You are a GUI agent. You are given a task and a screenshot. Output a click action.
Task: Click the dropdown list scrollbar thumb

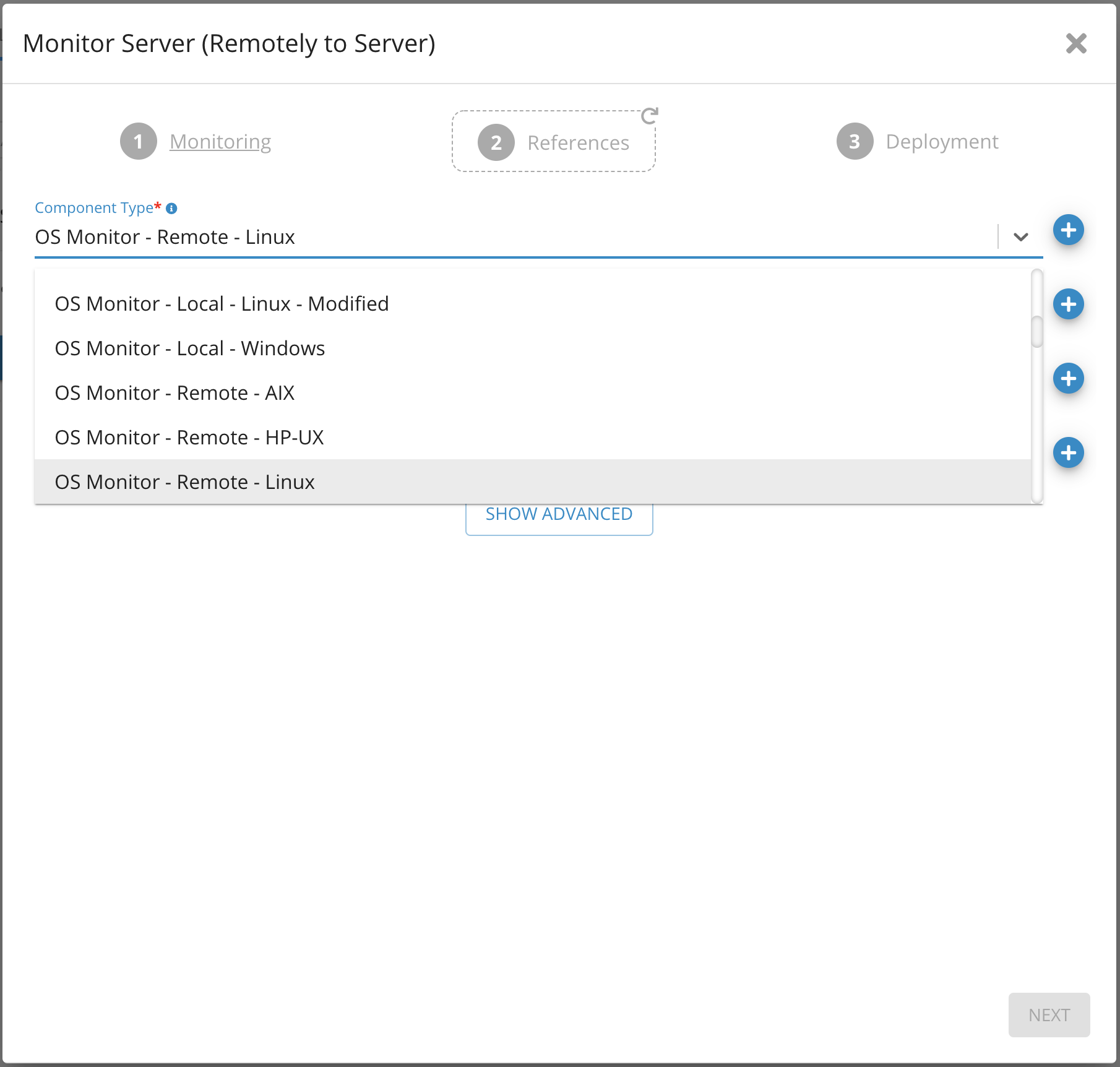(x=1037, y=332)
